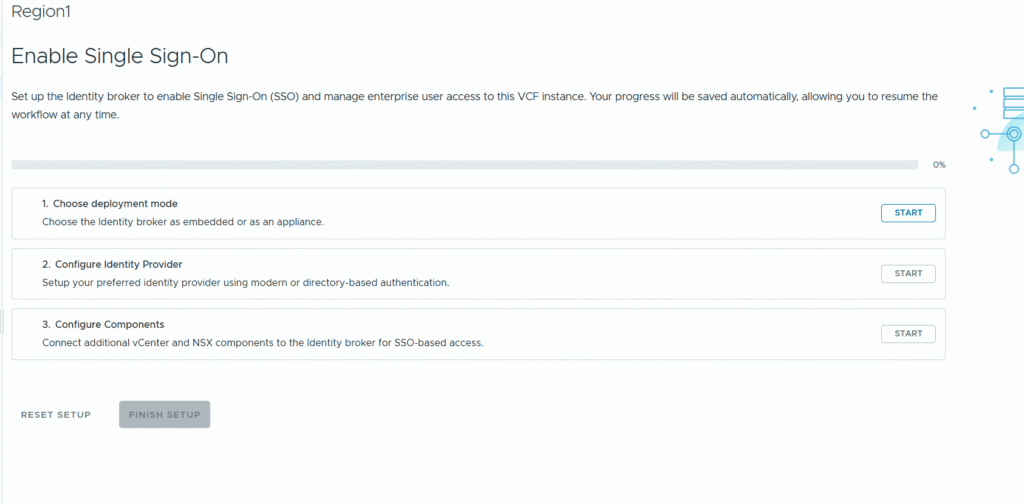Click the concentric circle node icon
The image size is (1024, 504).
click(x=1013, y=133)
